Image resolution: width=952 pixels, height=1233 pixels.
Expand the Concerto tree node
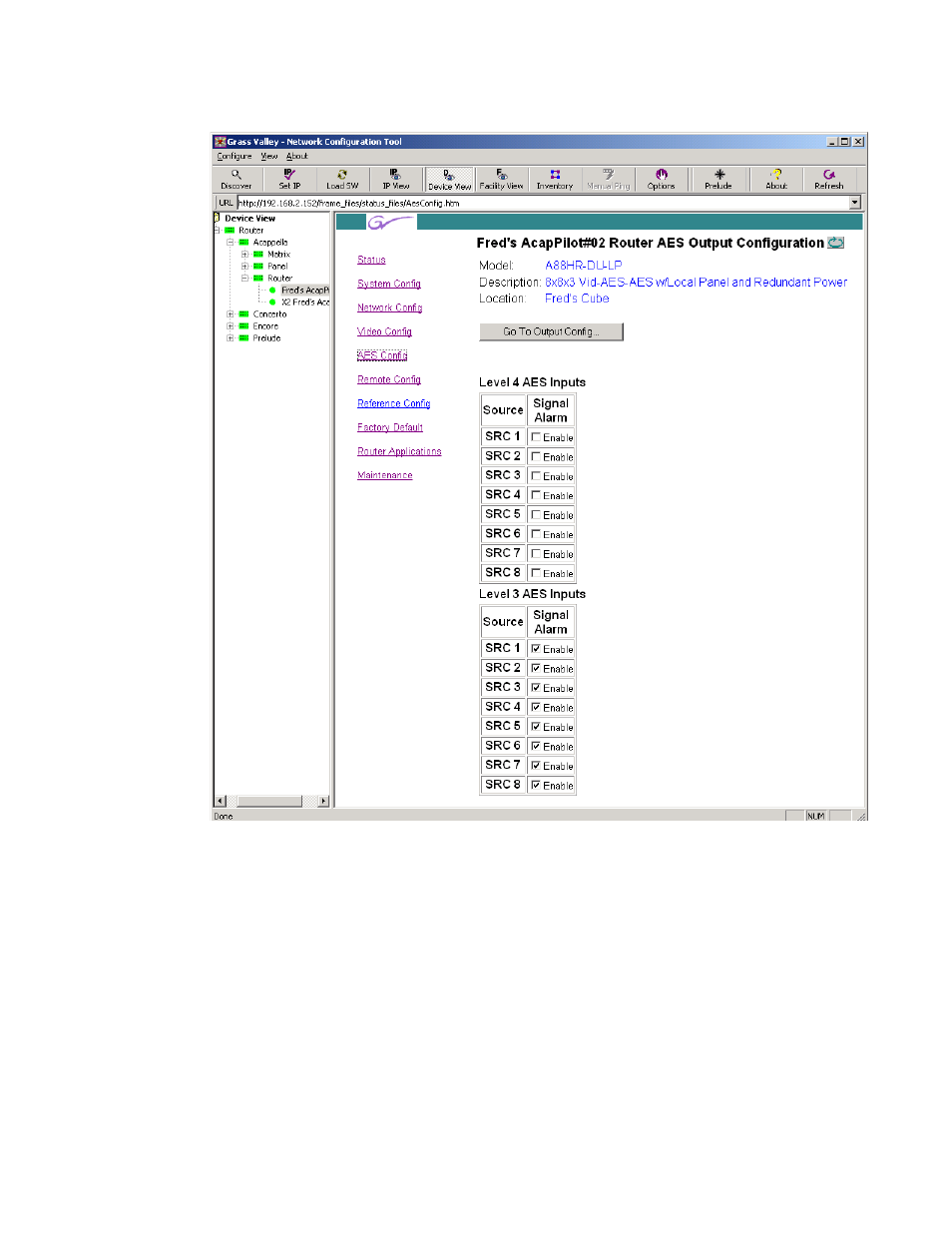coord(230,314)
